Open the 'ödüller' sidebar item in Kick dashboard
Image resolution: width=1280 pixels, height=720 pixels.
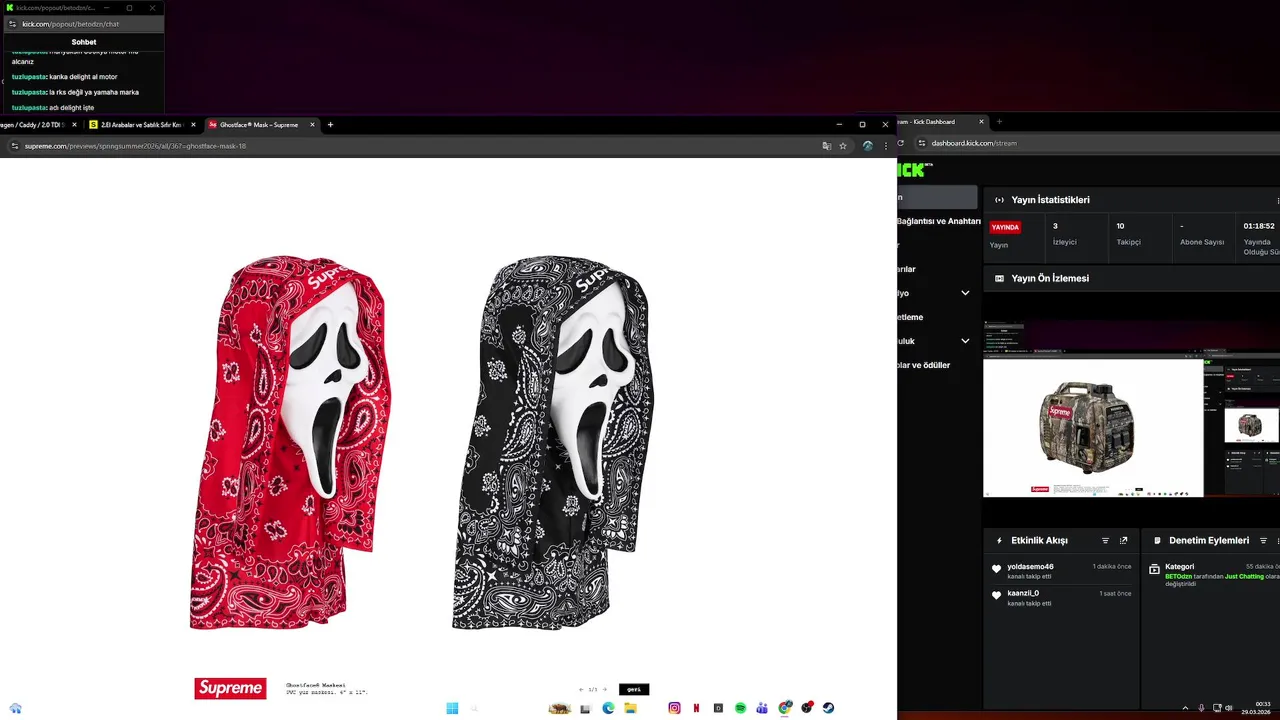pos(923,365)
